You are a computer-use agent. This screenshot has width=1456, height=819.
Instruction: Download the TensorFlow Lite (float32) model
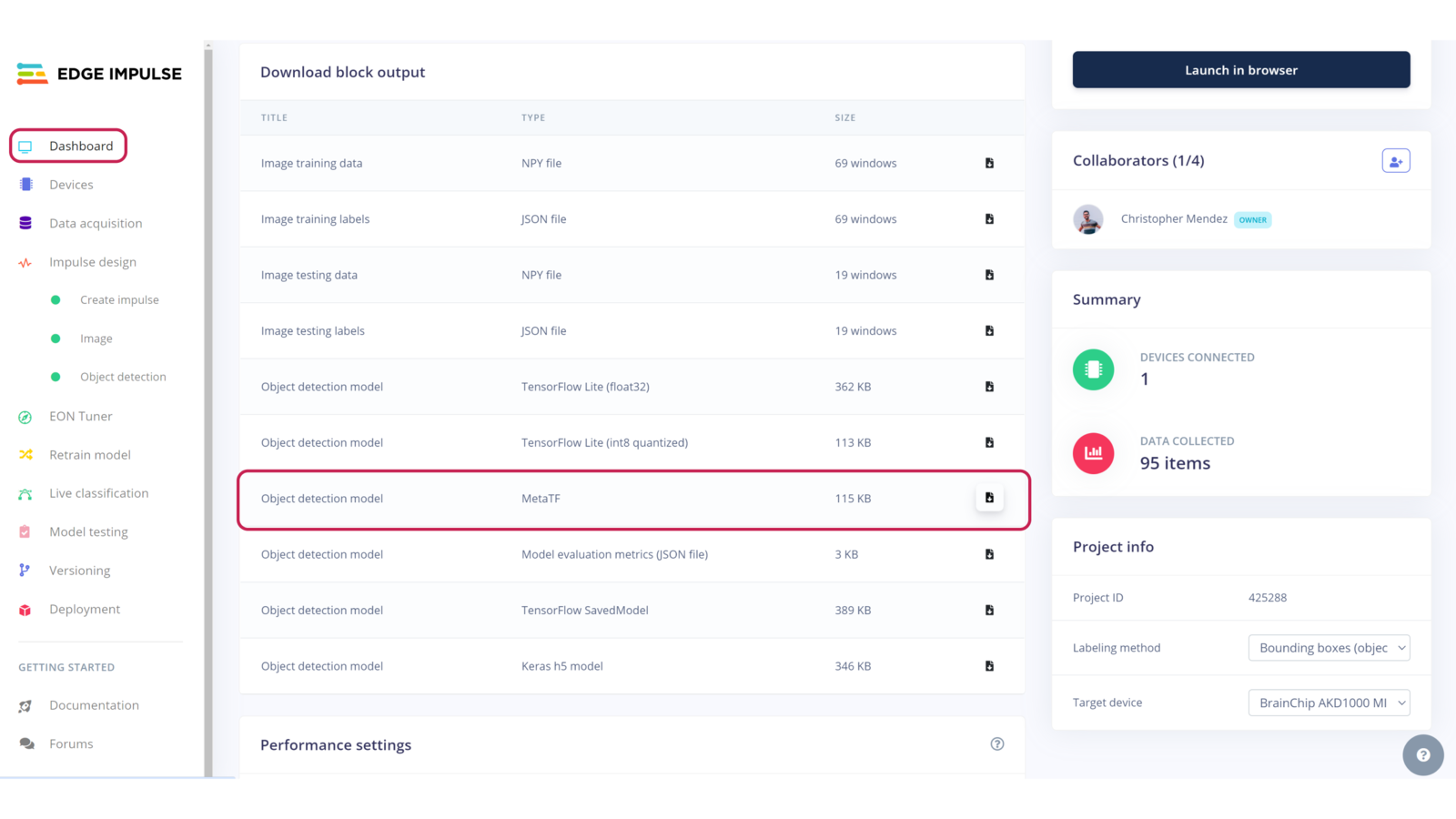(989, 387)
